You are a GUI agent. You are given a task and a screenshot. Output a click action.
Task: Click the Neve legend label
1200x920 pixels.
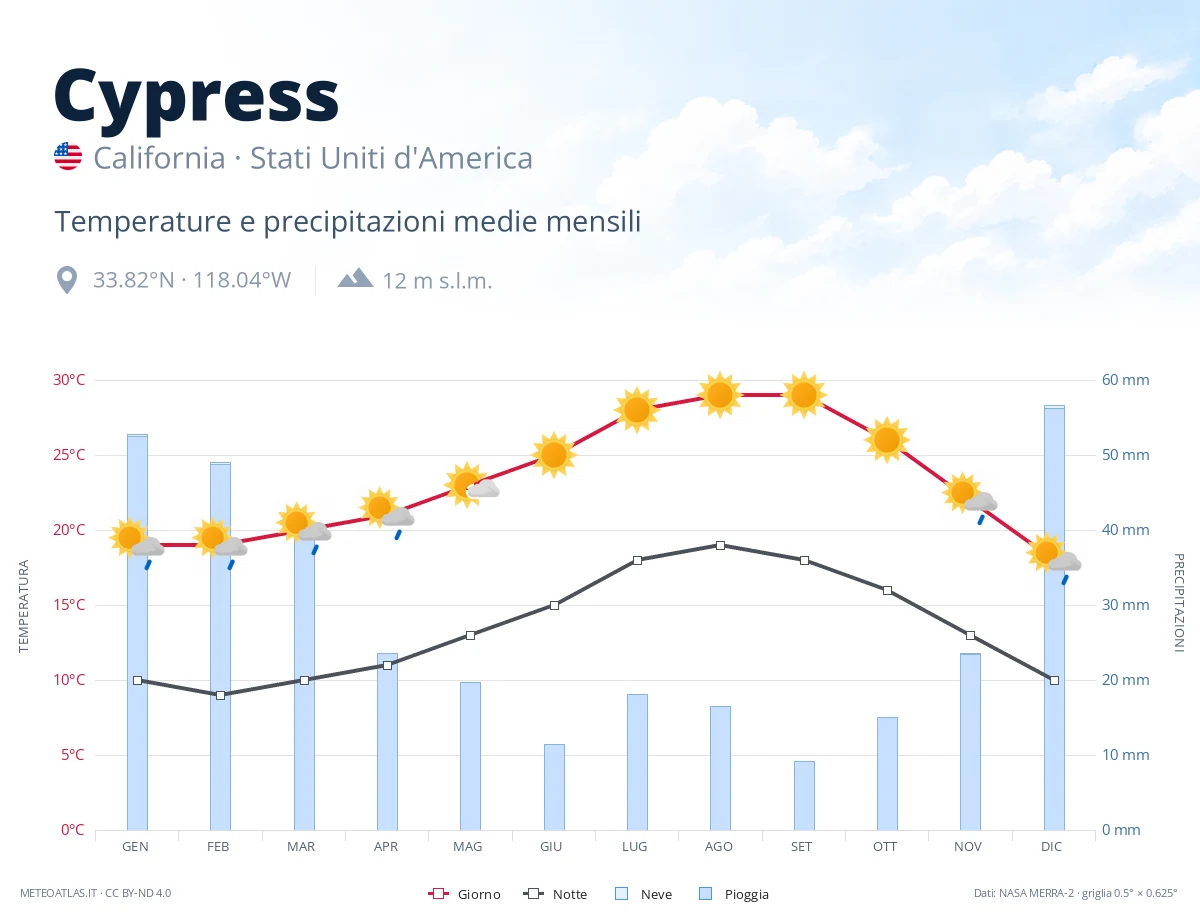tap(656, 894)
